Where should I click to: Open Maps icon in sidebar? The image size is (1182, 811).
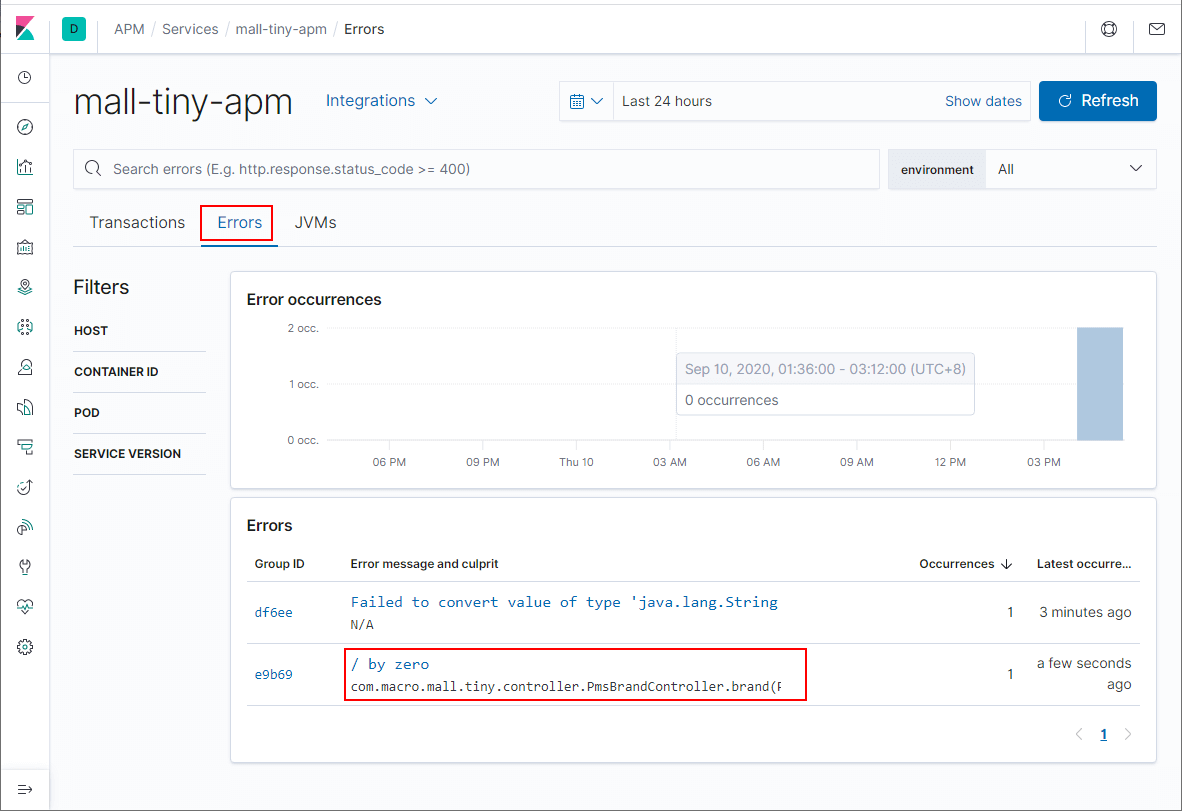[25, 286]
